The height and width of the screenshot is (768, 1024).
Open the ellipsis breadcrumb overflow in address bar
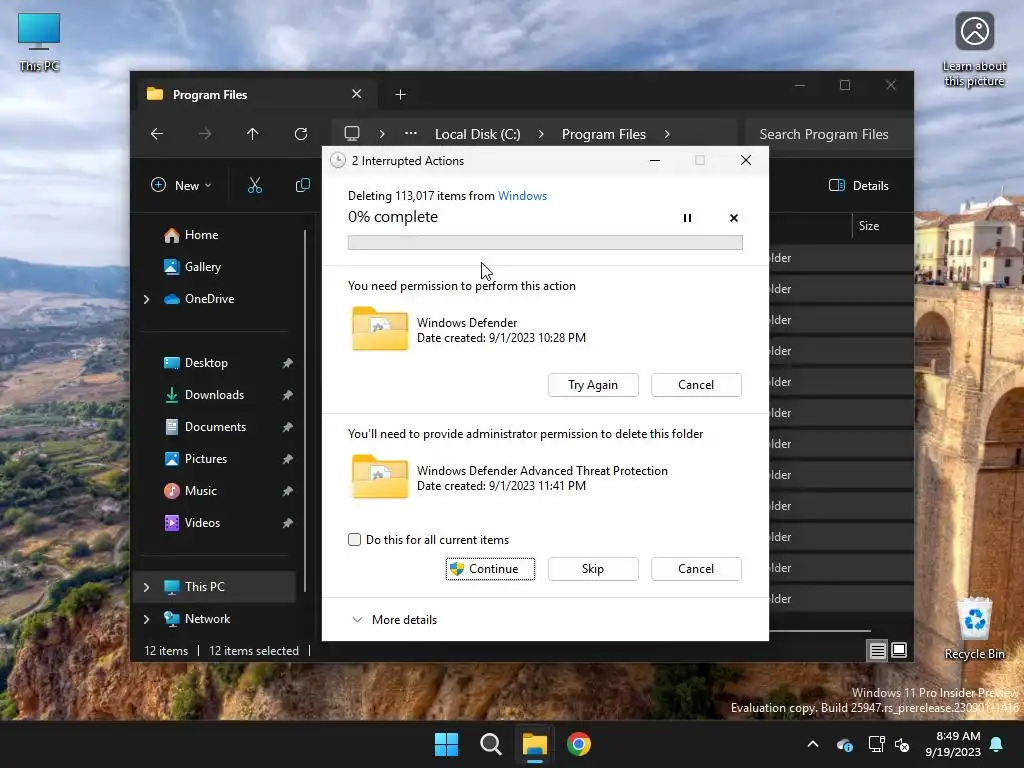click(411, 133)
